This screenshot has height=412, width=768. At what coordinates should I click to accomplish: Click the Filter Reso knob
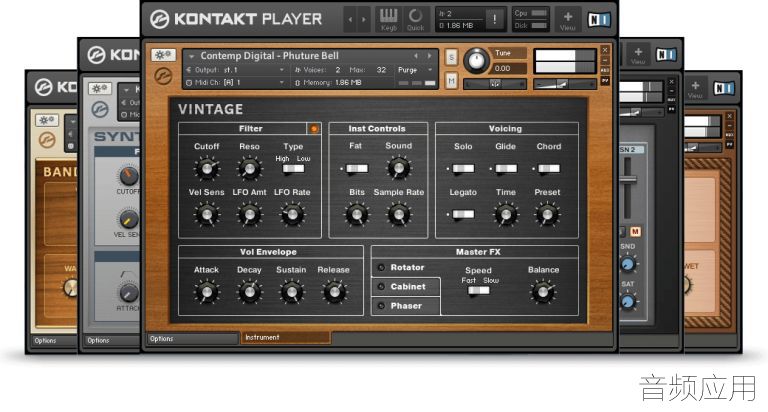pyautogui.click(x=249, y=169)
